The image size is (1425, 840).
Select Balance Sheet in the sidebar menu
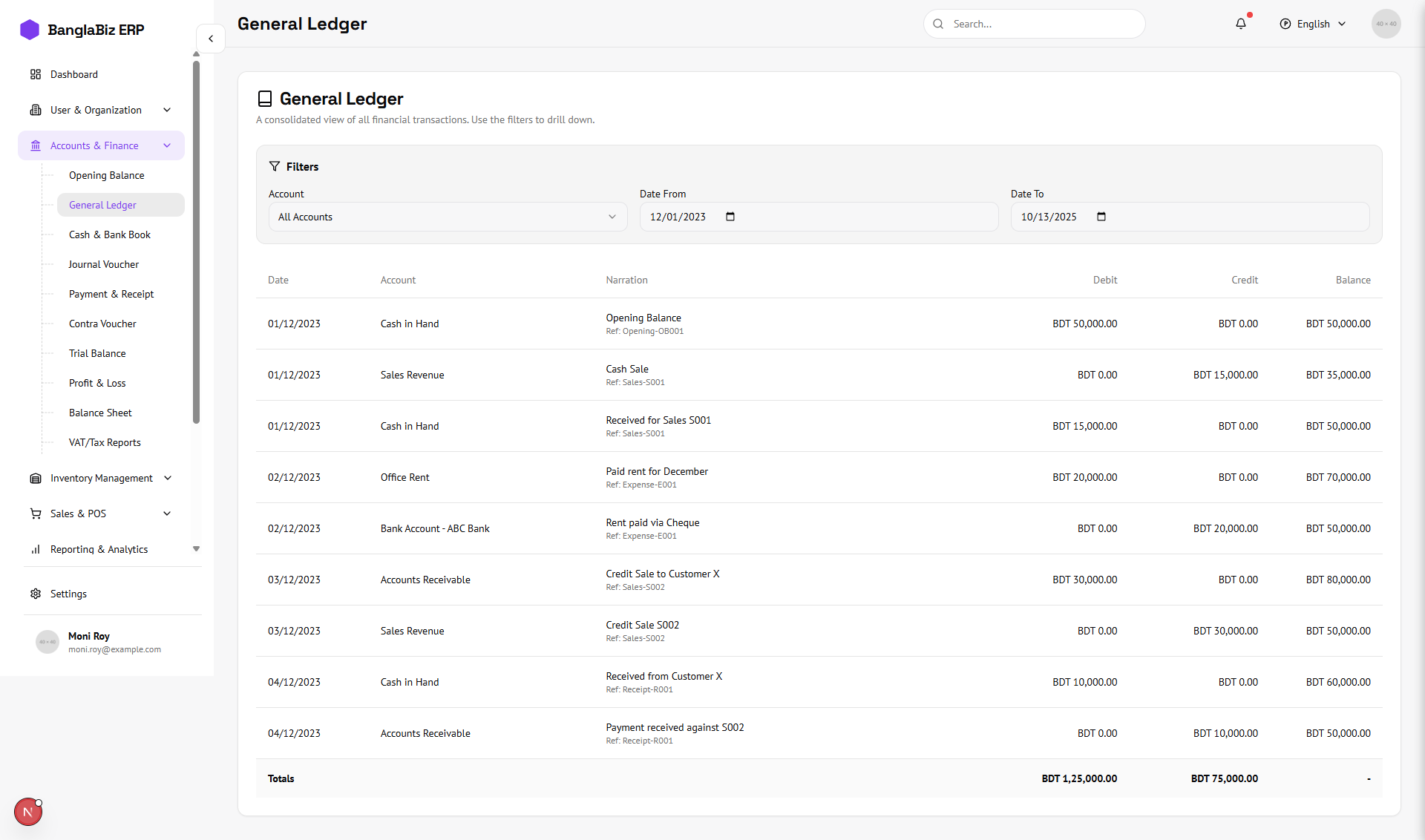(100, 413)
